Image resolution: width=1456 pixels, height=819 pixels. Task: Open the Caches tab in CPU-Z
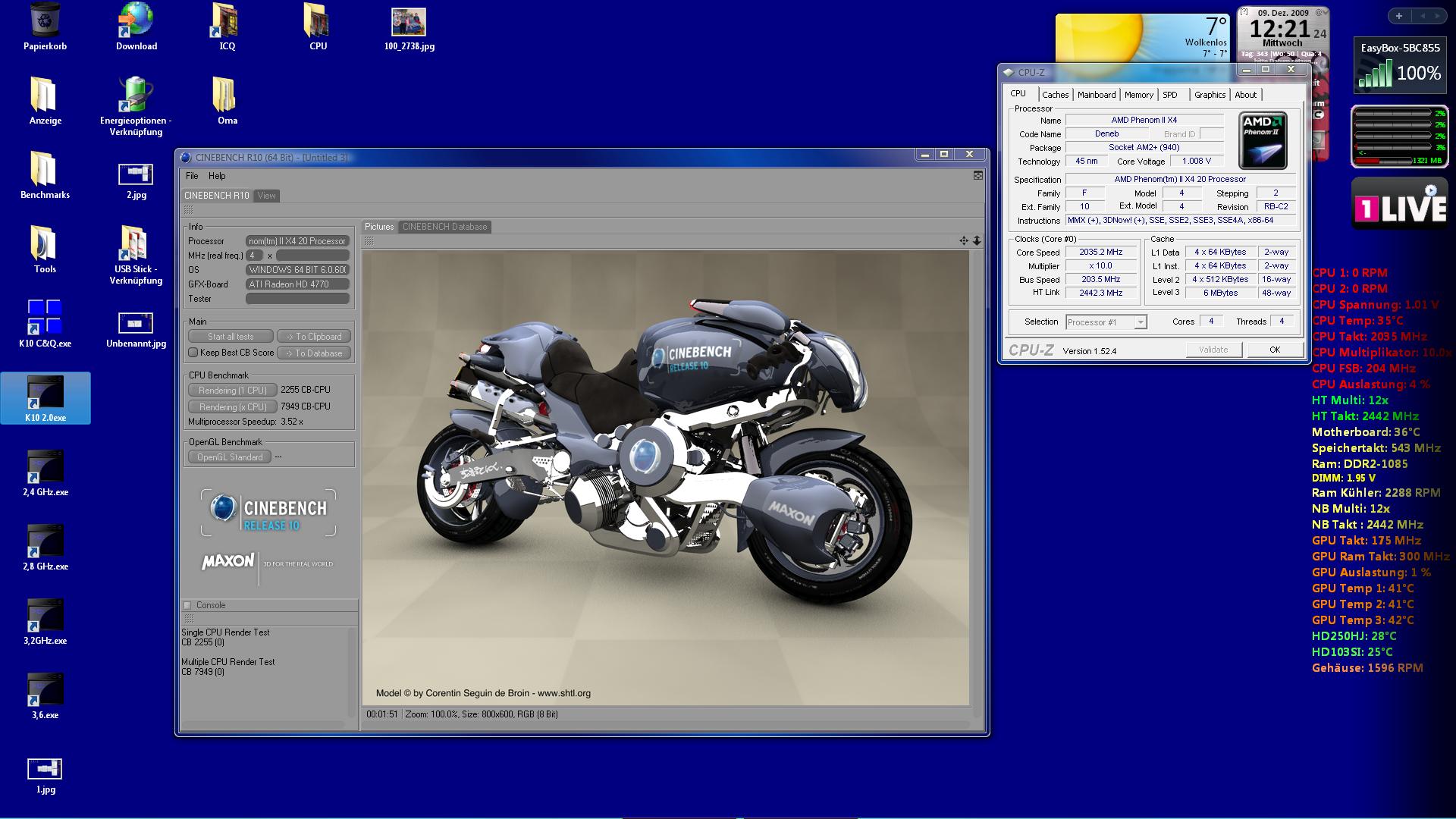coord(1055,95)
